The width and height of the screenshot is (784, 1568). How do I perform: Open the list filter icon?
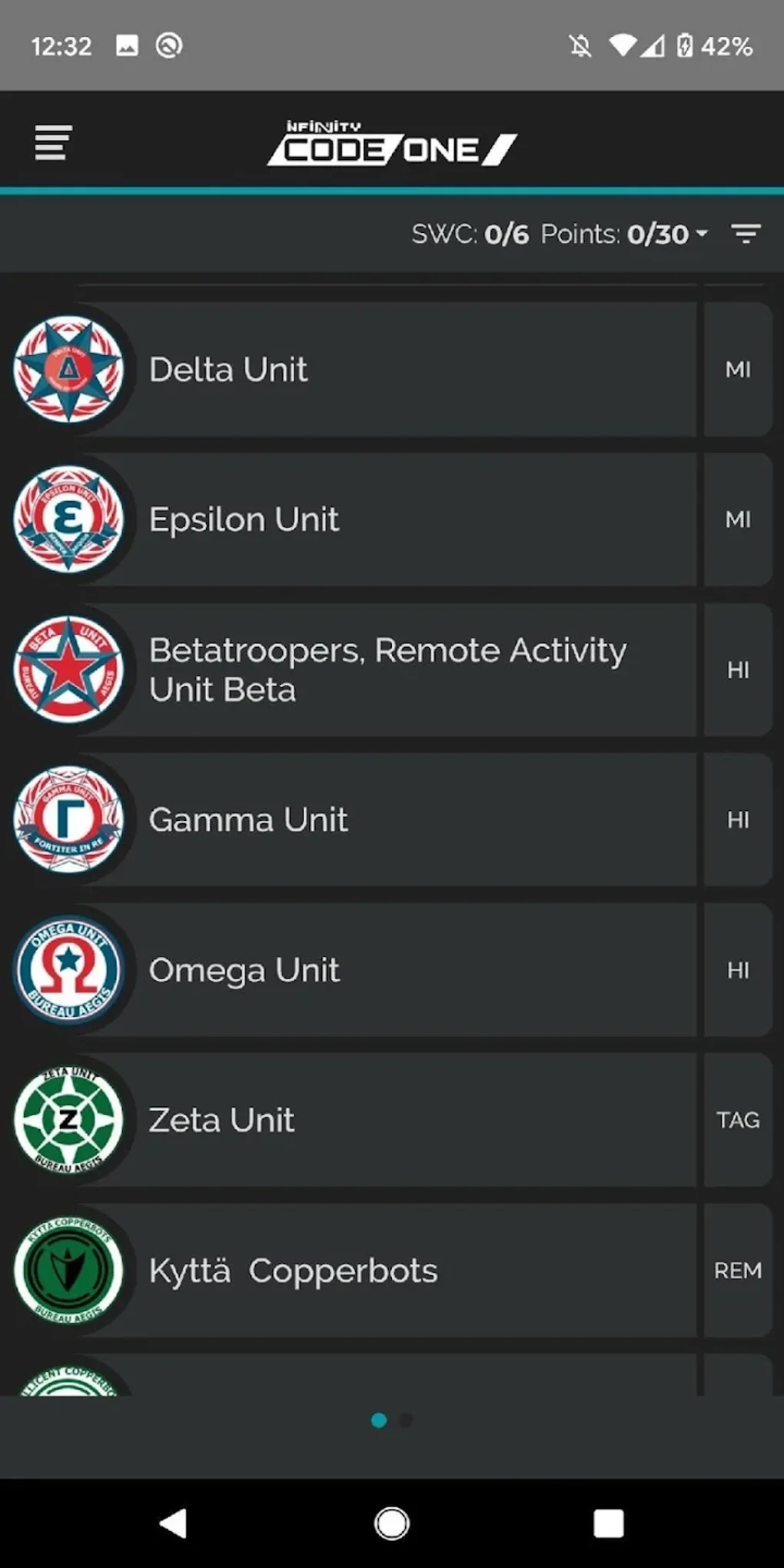coord(745,234)
